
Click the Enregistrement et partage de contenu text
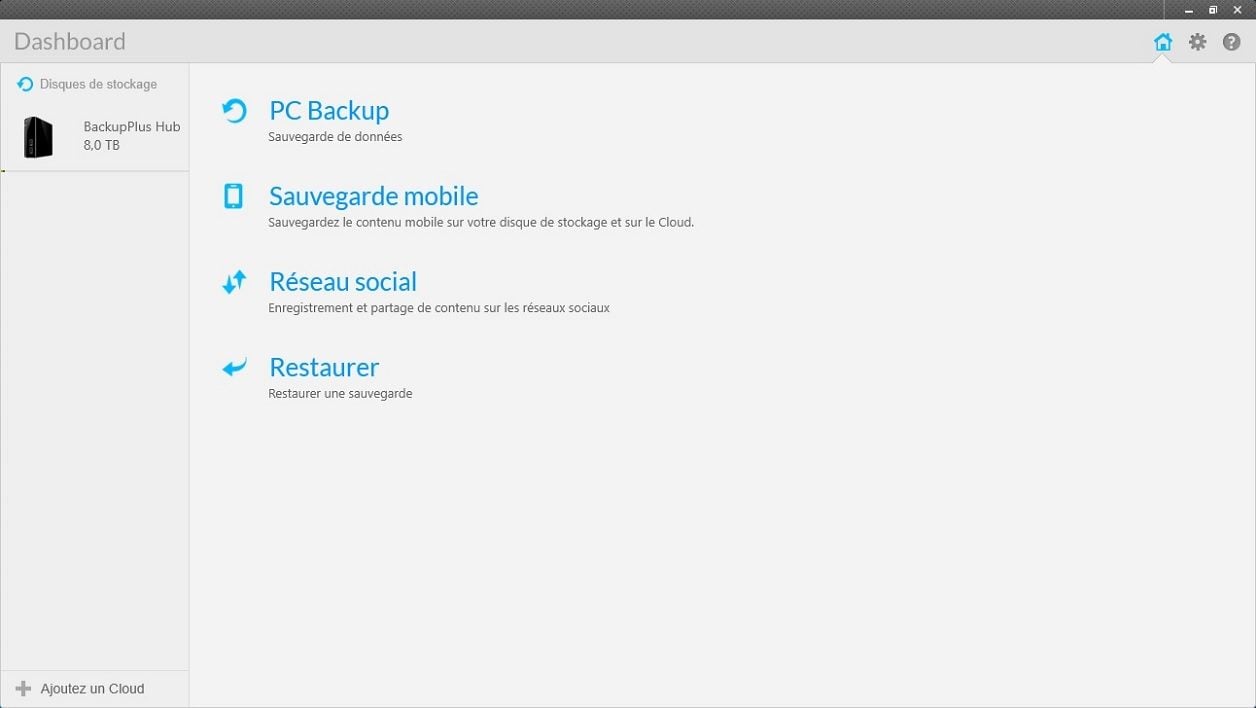click(439, 308)
